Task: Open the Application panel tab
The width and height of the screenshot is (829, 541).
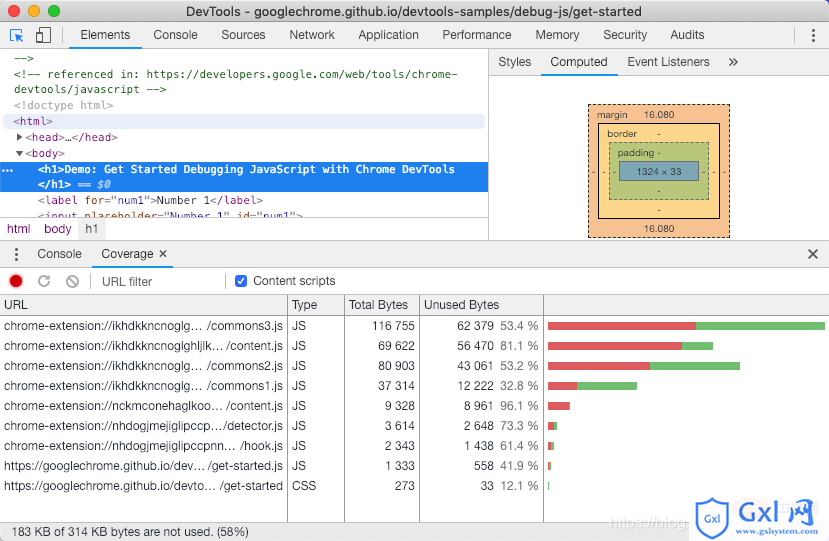Action: (x=389, y=35)
